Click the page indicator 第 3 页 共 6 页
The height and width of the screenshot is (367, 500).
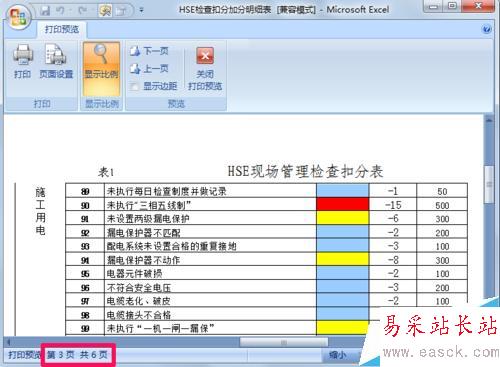click(77, 355)
